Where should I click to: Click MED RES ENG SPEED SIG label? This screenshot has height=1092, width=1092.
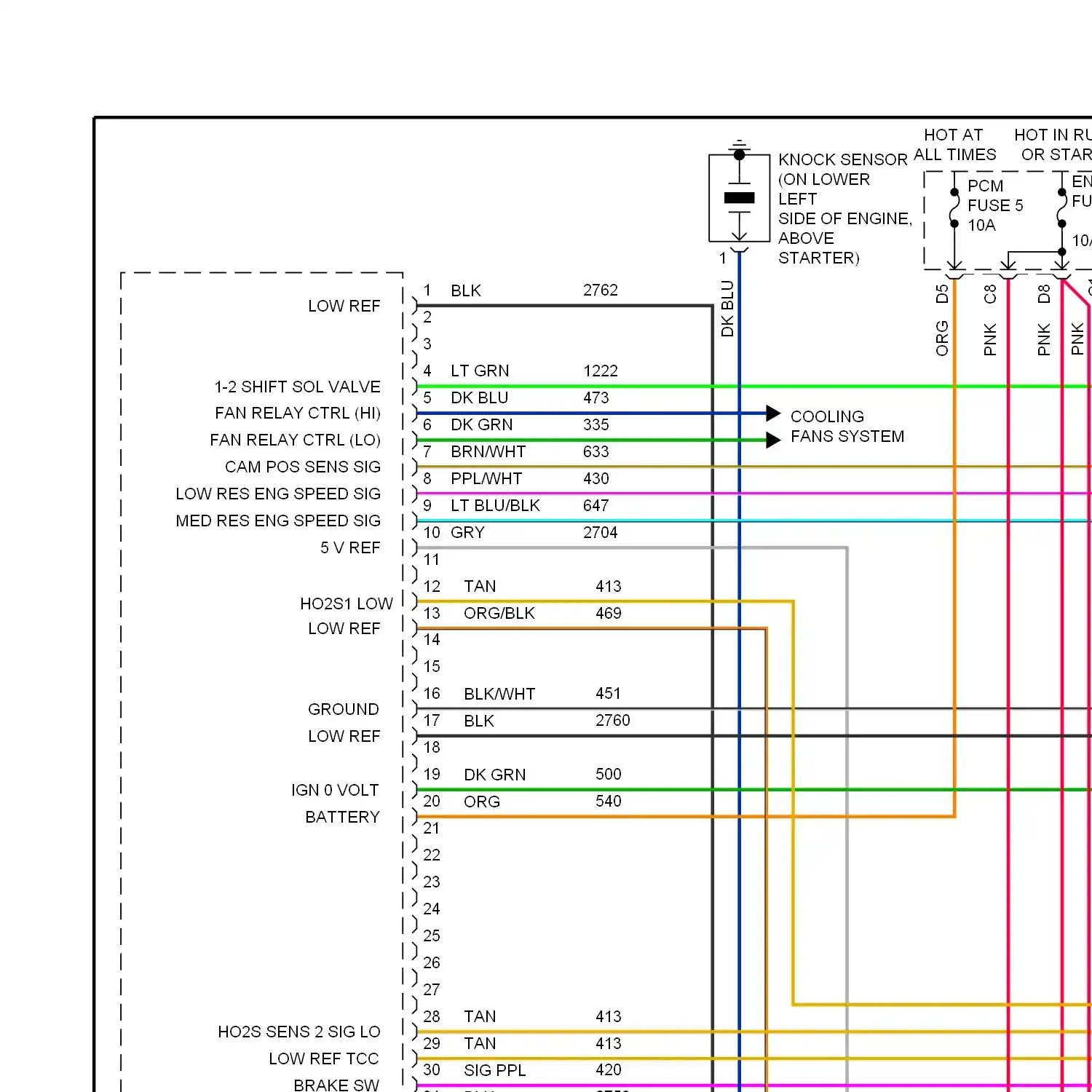pyautogui.click(x=277, y=521)
